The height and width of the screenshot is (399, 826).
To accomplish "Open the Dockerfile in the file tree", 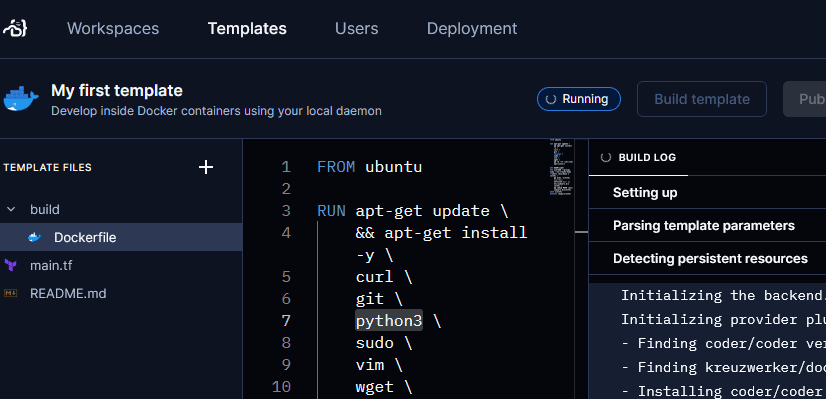I will pos(121,237).
